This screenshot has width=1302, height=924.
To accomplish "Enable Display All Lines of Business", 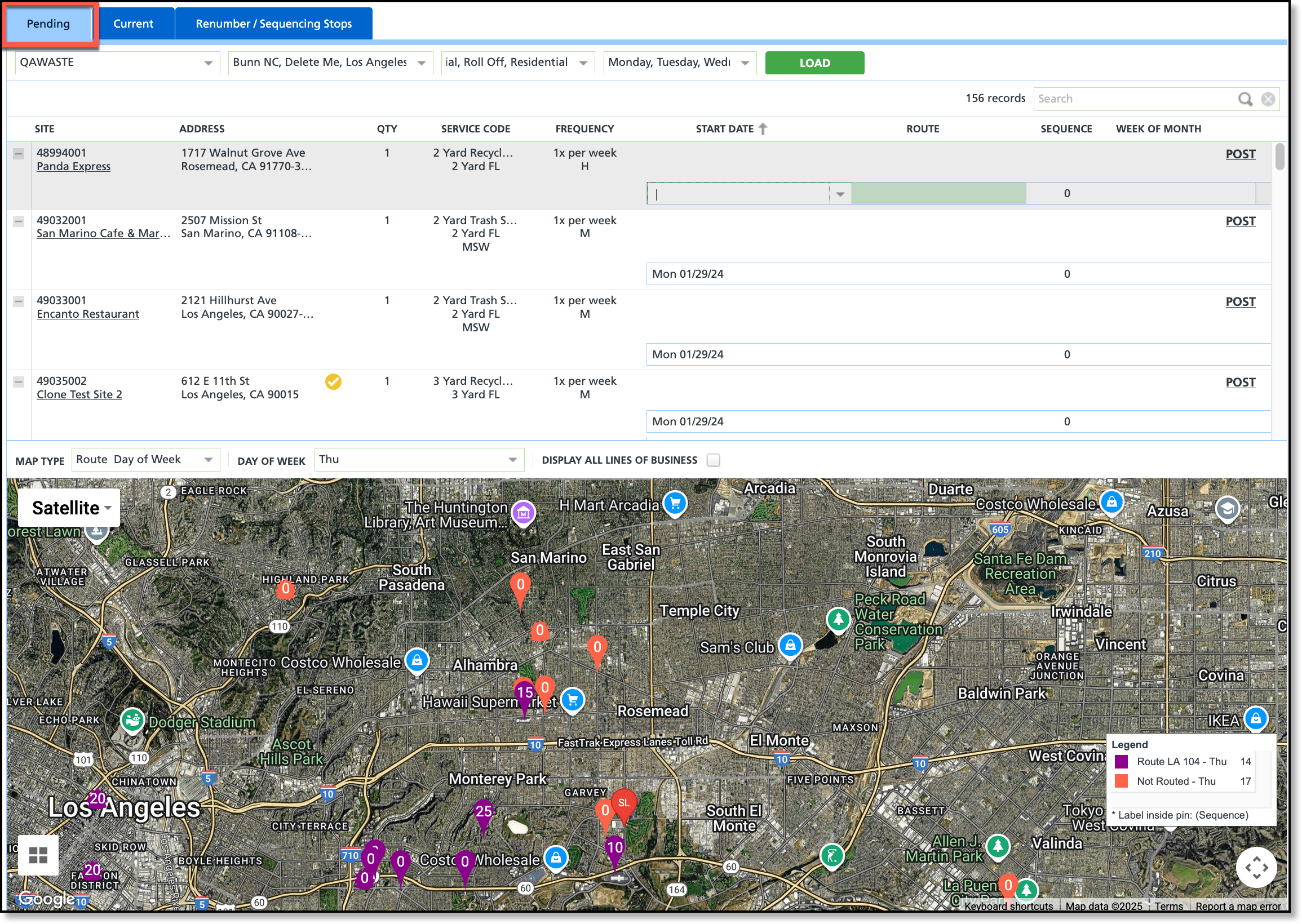I will (713, 460).
